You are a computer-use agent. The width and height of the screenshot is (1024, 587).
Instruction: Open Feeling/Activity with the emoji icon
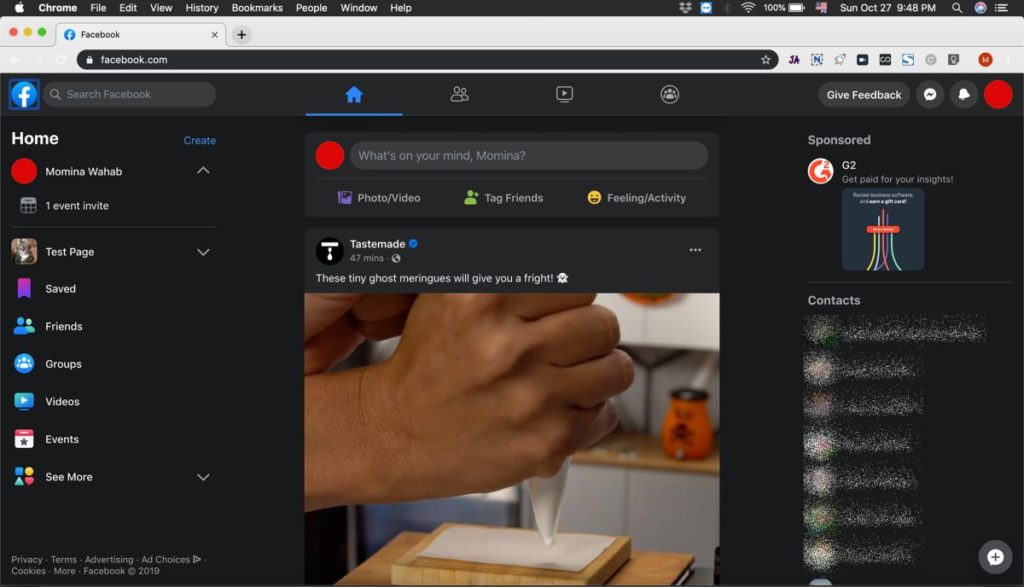[593, 197]
